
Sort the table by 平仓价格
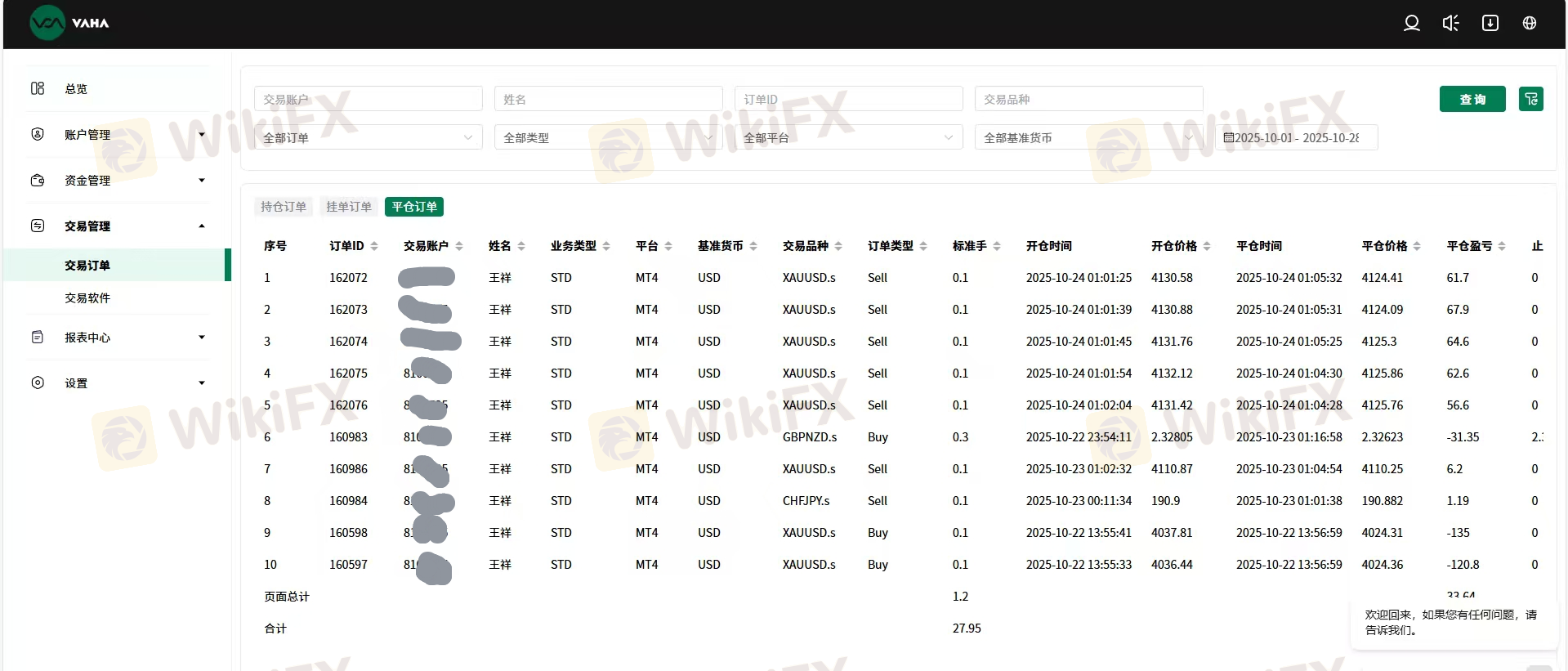pyautogui.click(x=1417, y=246)
